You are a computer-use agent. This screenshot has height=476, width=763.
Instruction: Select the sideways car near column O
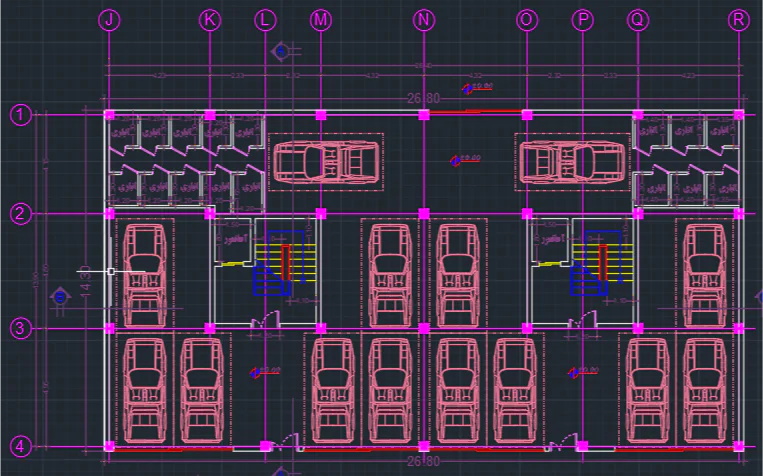click(x=572, y=160)
